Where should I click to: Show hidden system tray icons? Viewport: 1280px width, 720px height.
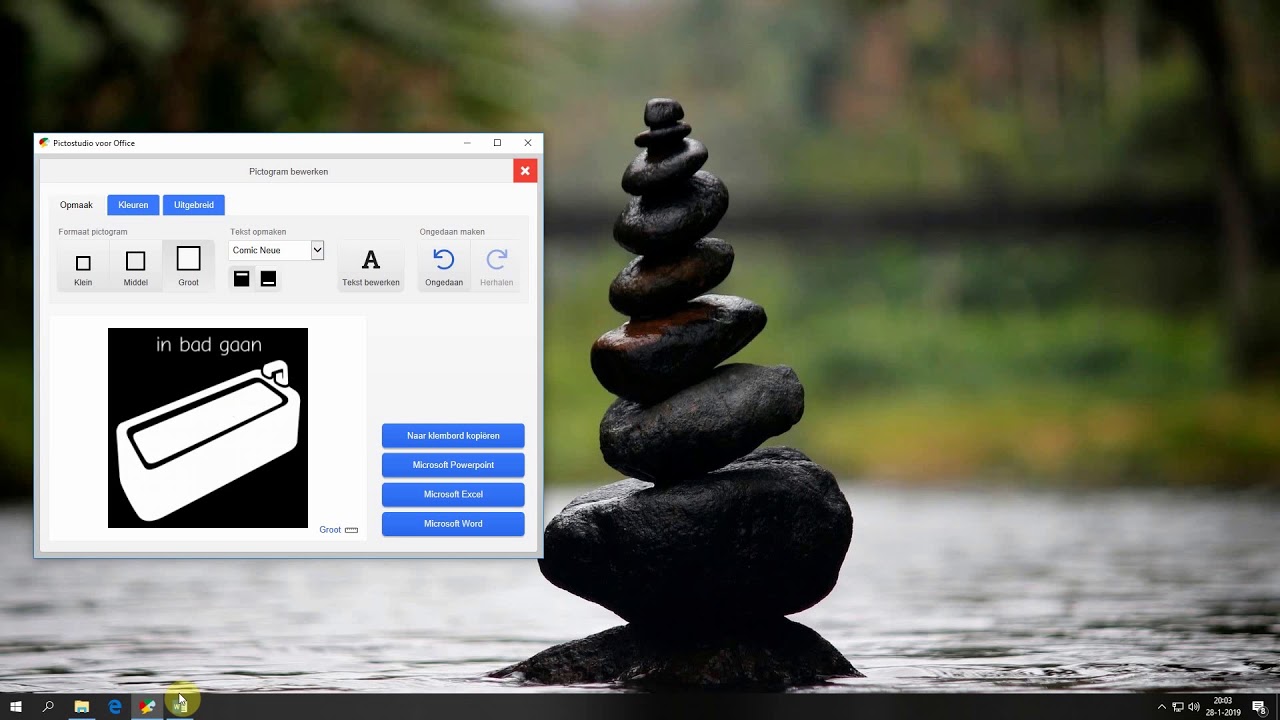point(1162,707)
